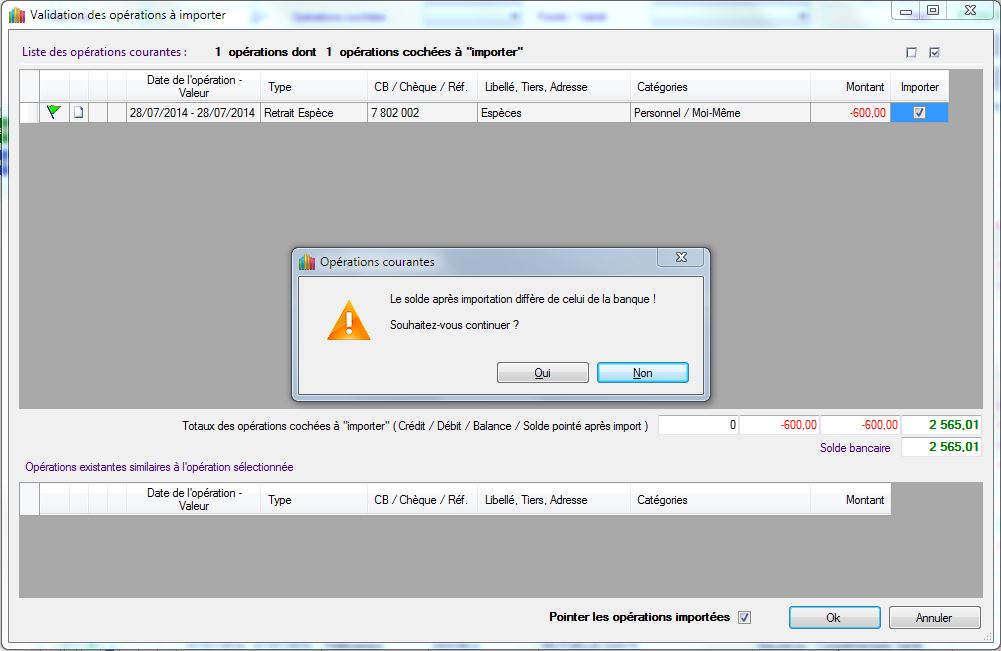Uncheck 'Pointer les opérations importées'

coord(744,618)
